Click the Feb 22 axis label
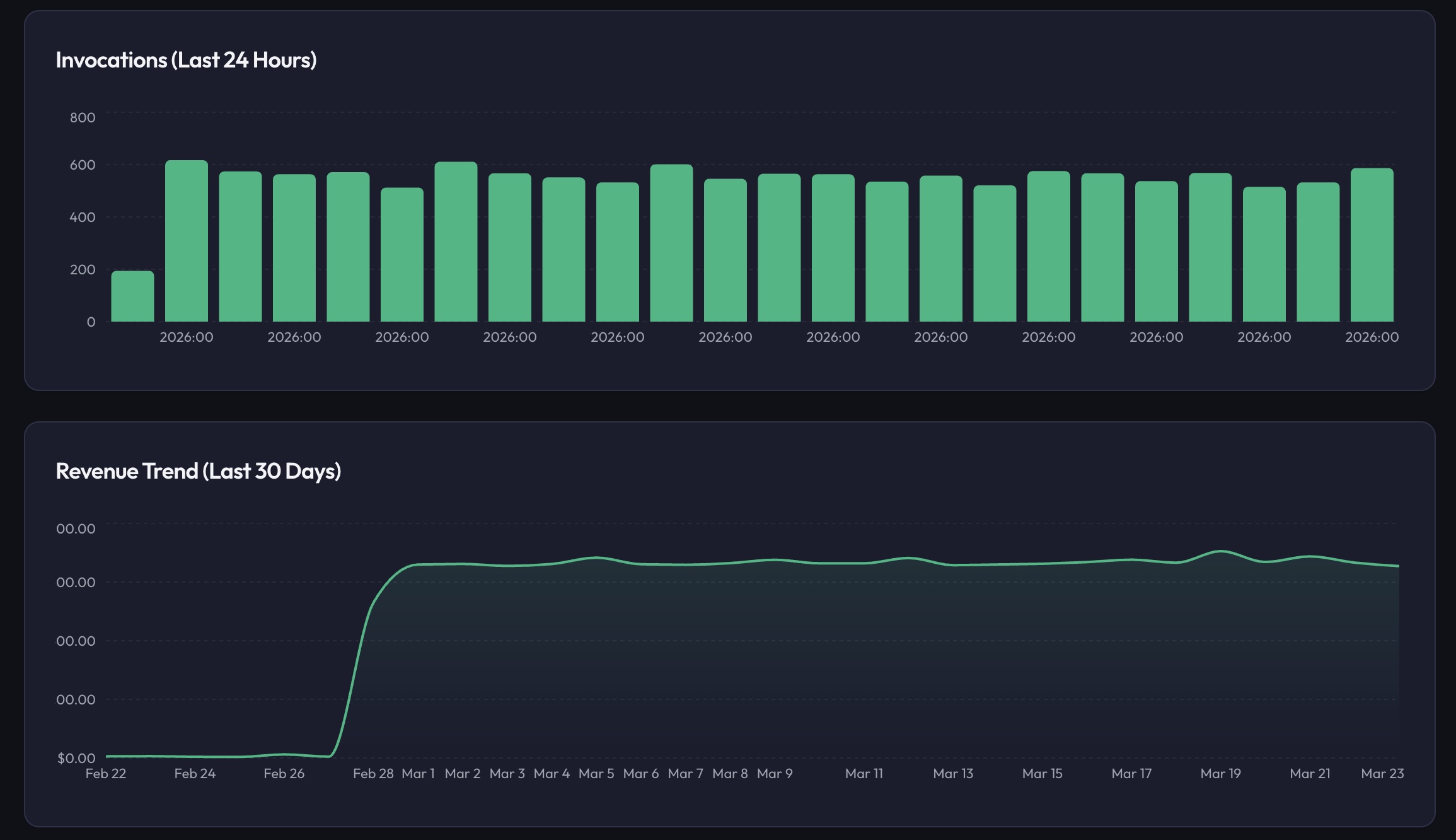Screen dimensions: 1456x840 (x=105, y=774)
